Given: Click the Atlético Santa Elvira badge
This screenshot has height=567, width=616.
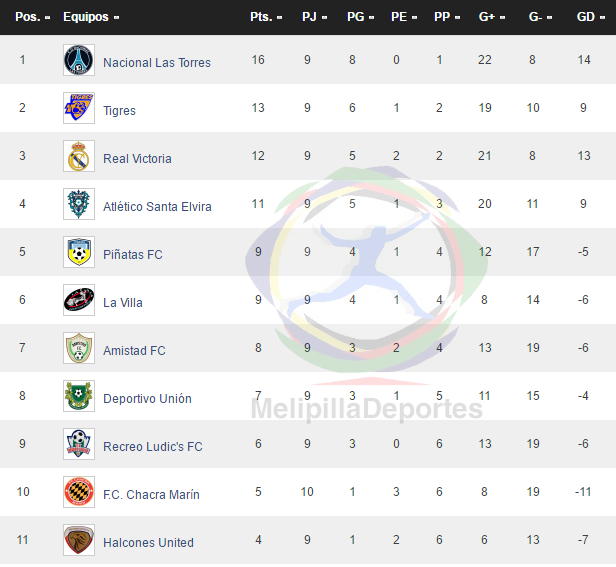Looking at the screenshot, I should (x=79, y=204).
